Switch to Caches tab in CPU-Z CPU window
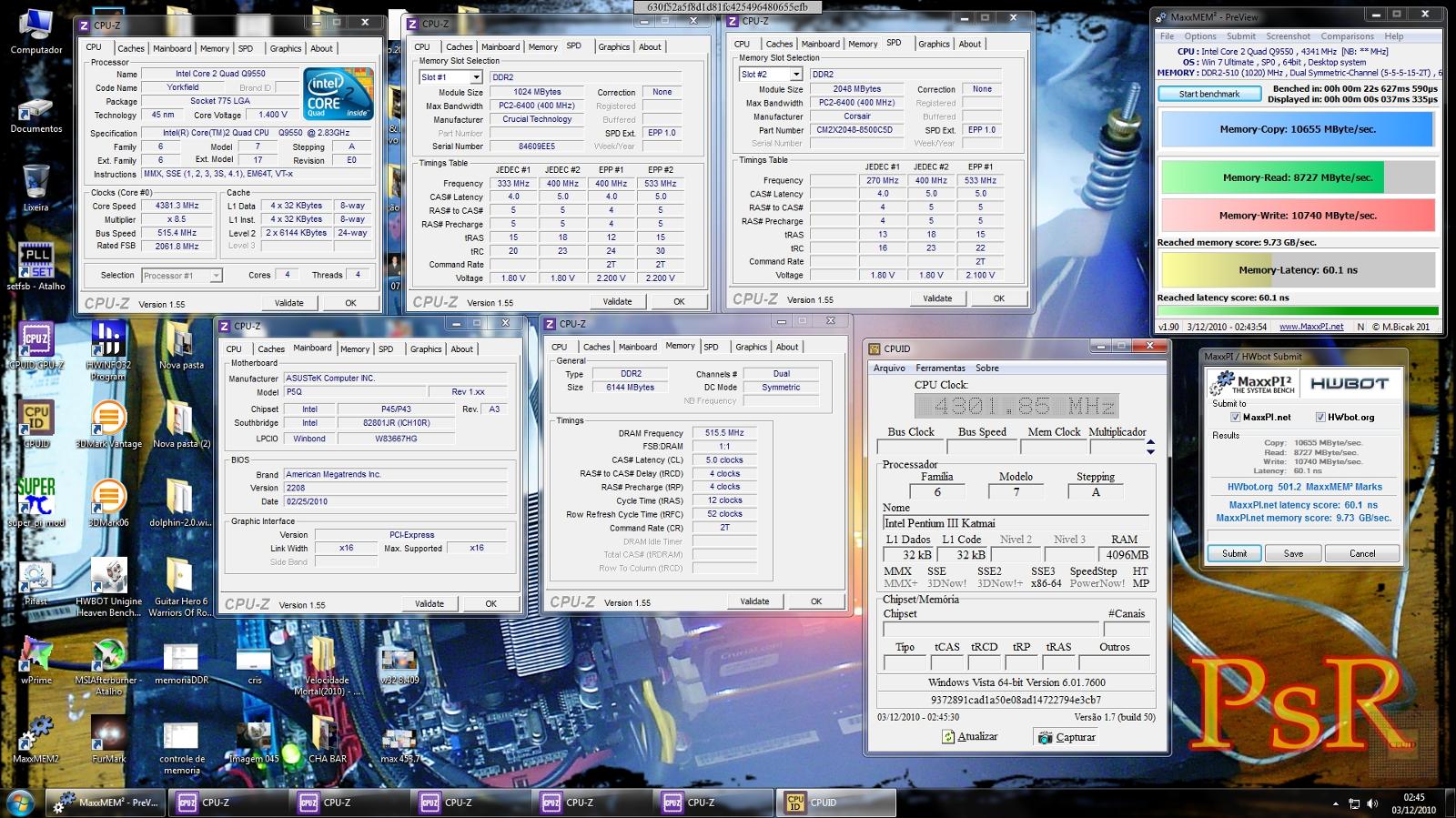Image resolution: width=1456 pixels, height=818 pixels. pyautogui.click(x=130, y=48)
